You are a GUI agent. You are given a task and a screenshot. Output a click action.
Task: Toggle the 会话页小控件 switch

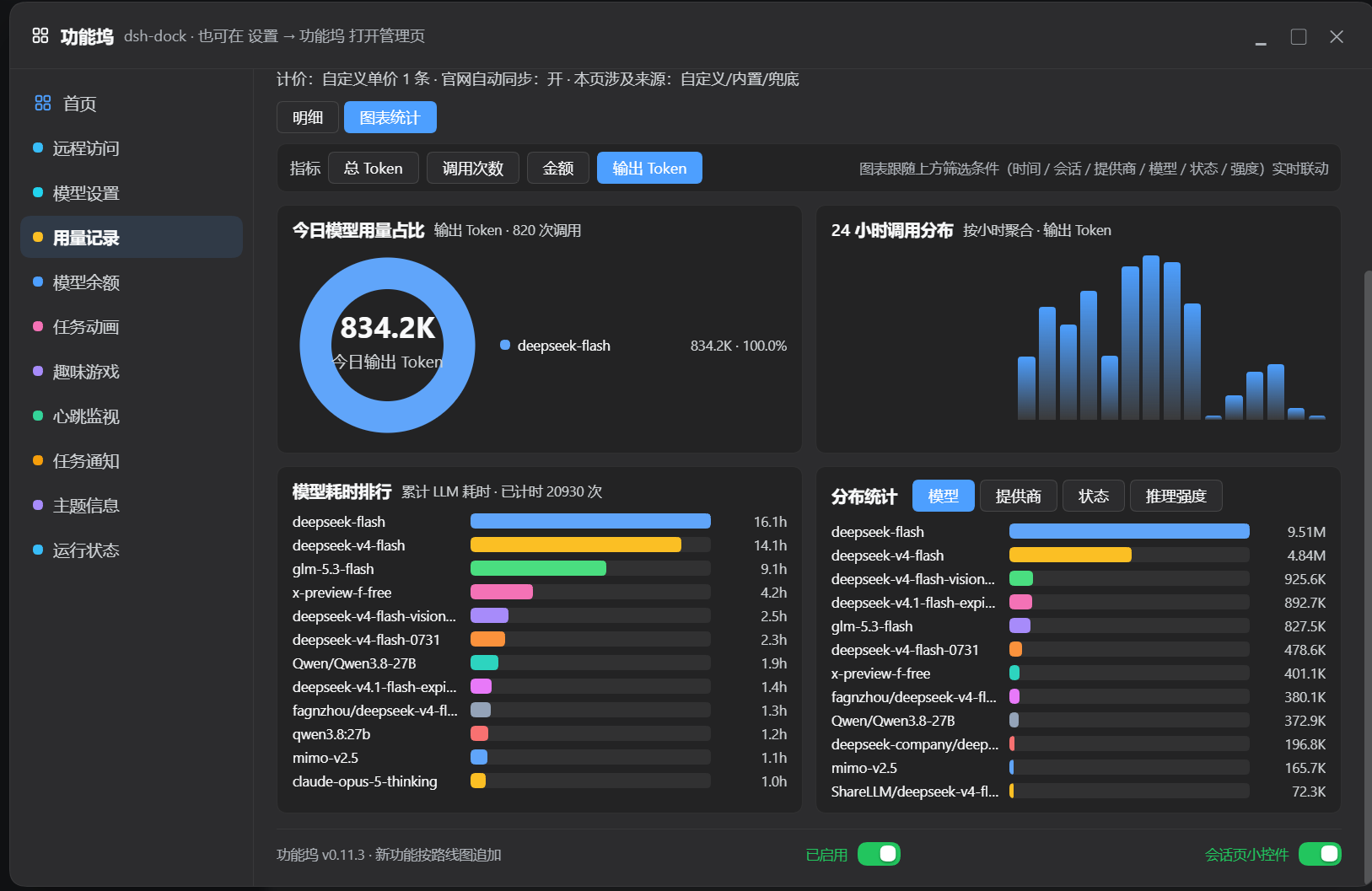coord(1320,854)
